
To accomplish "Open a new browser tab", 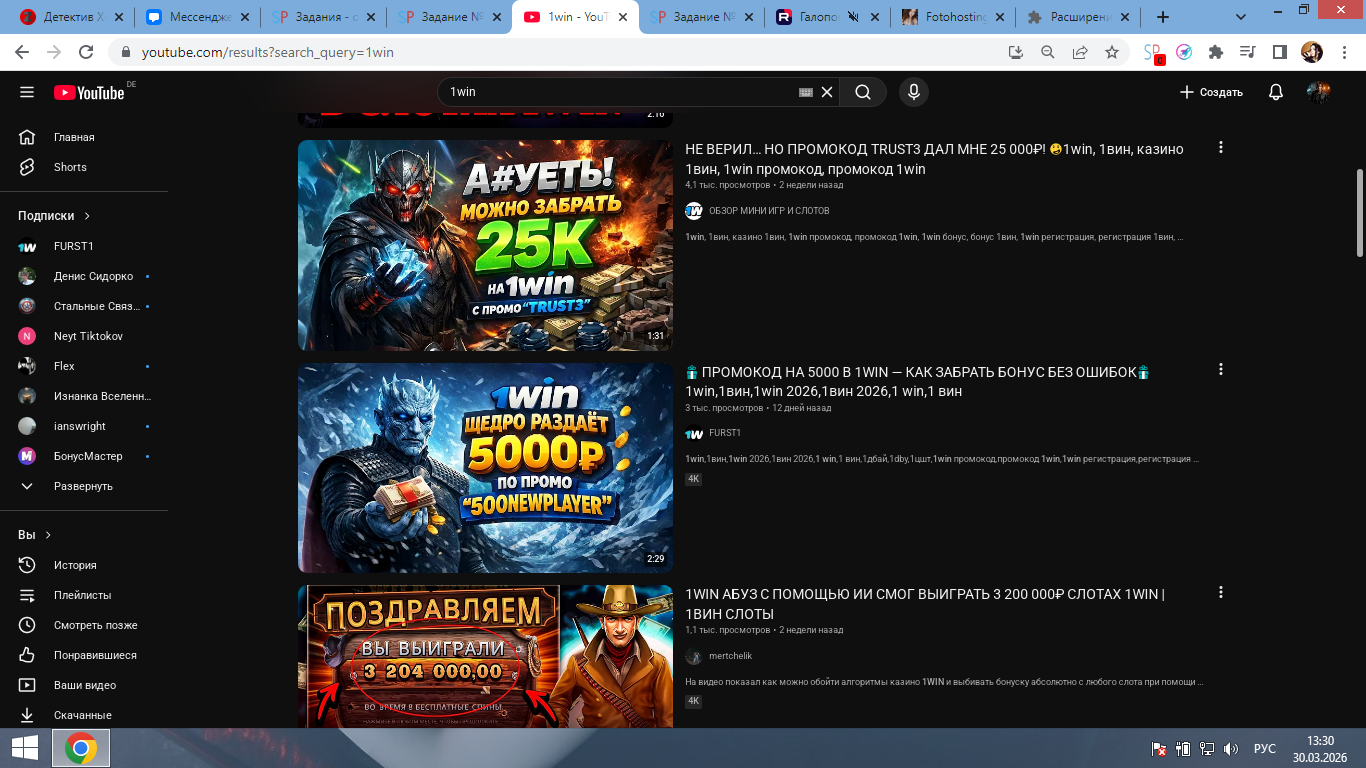I will 1163,17.
